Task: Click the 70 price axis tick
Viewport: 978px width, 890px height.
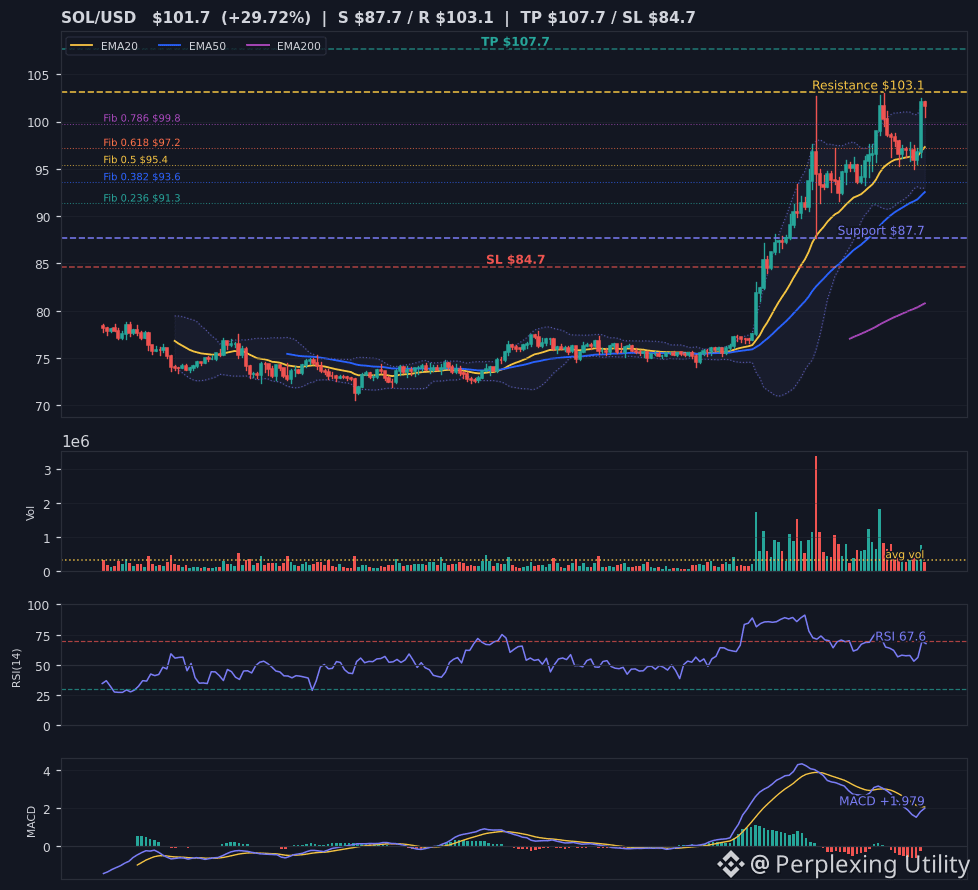Action: (x=43, y=407)
